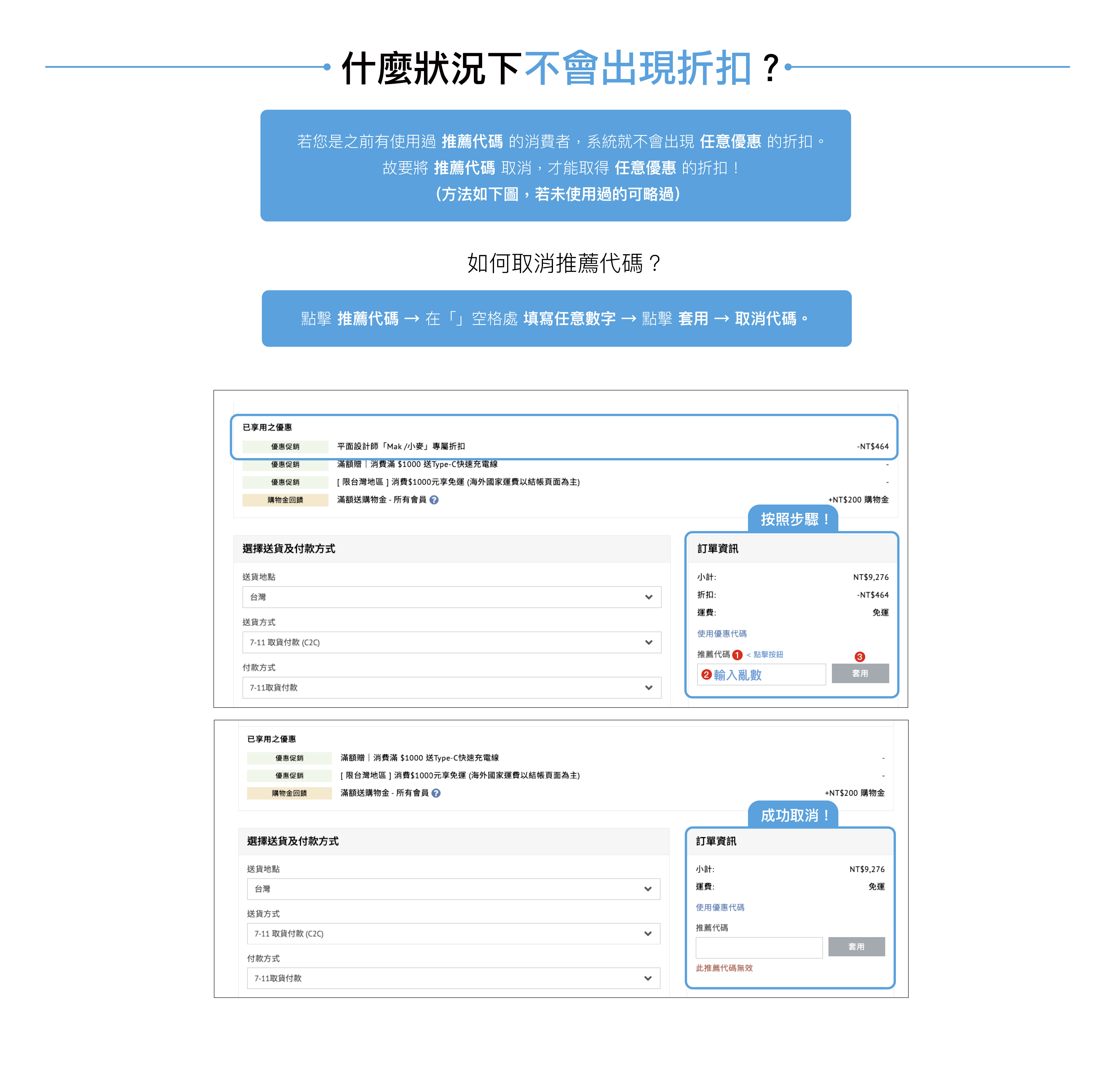The image size is (1120, 1079).
Task: Click the 輸入亂數 referral code input field
Action: tap(762, 675)
